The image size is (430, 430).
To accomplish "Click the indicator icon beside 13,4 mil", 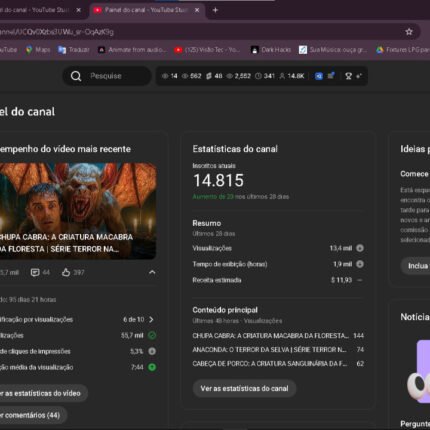I will click(x=360, y=248).
